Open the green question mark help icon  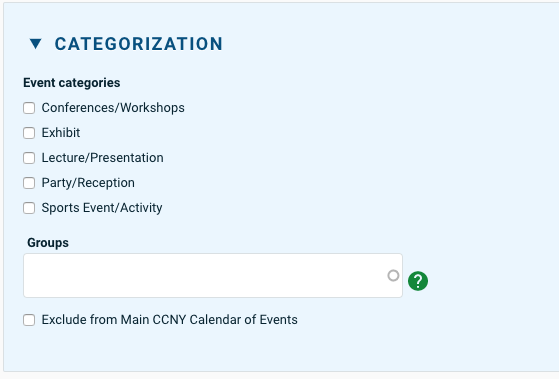(418, 281)
